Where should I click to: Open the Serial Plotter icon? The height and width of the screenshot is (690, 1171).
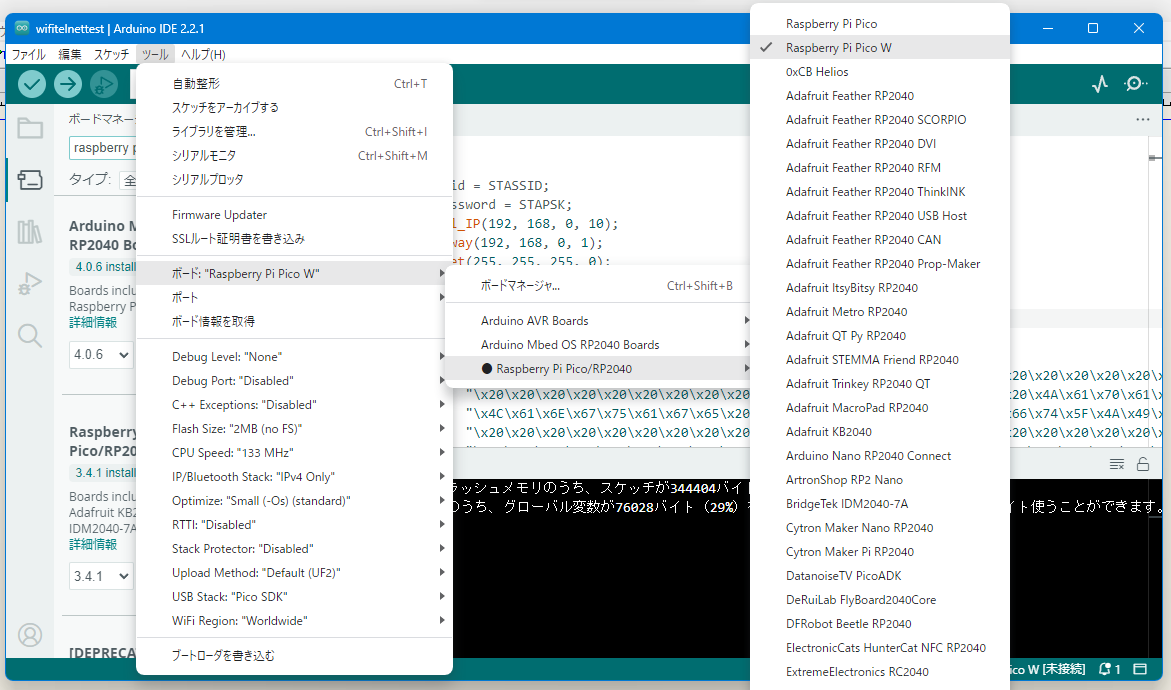(1099, 84)
